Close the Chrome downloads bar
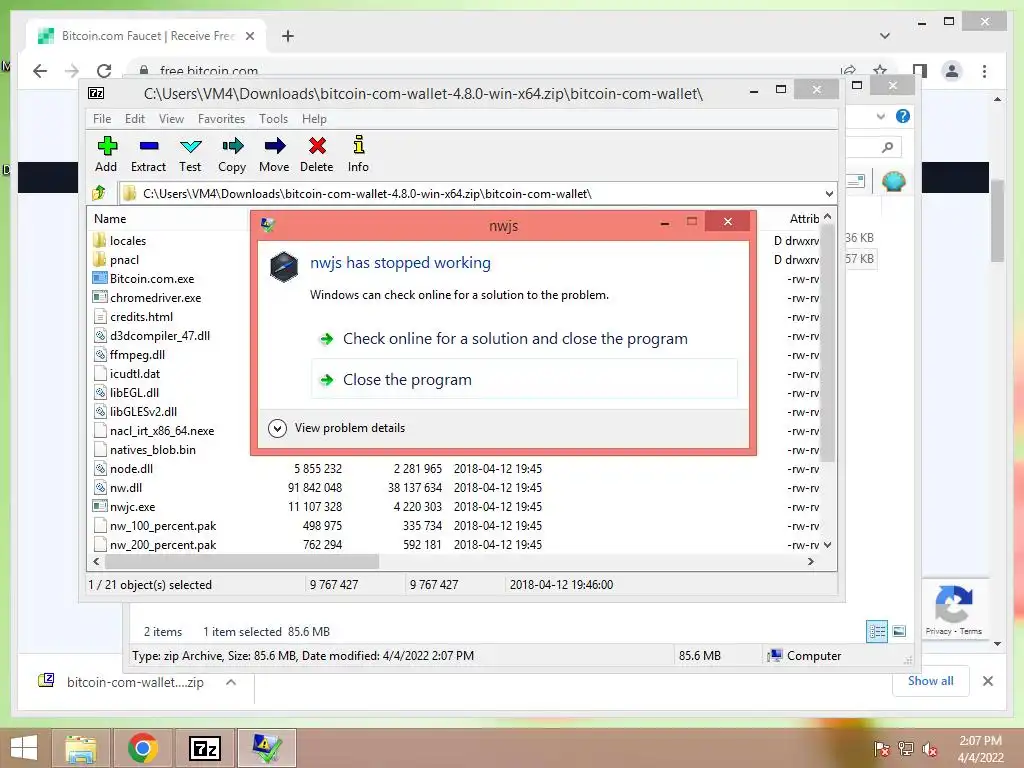1024x768 pixels. tap(987, 681)
